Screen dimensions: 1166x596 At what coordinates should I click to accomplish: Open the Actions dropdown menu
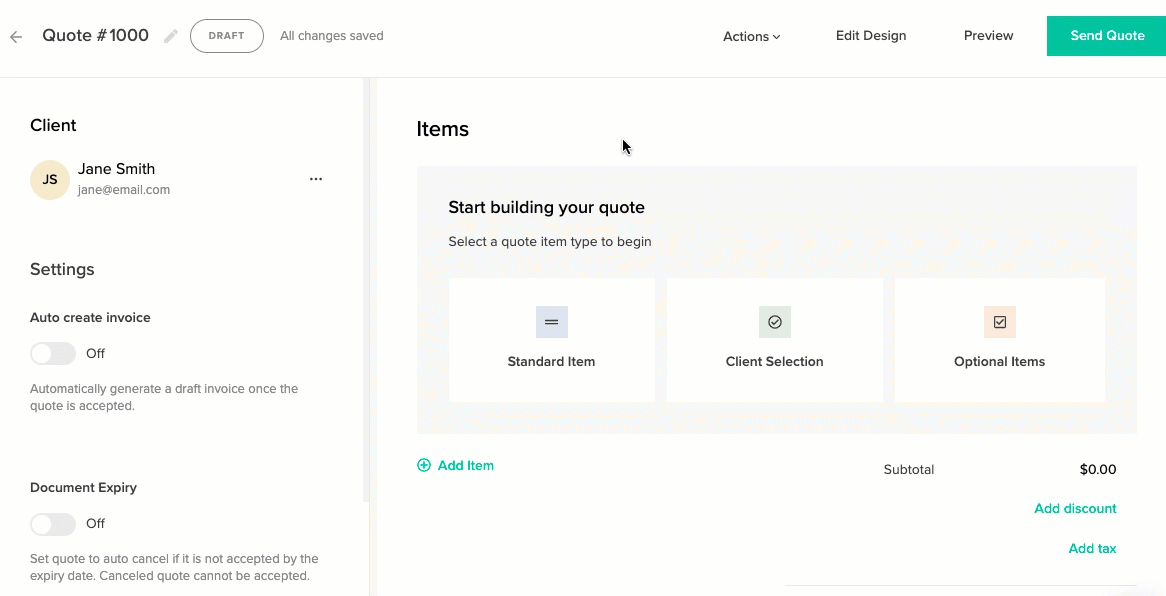coord(752,36)
